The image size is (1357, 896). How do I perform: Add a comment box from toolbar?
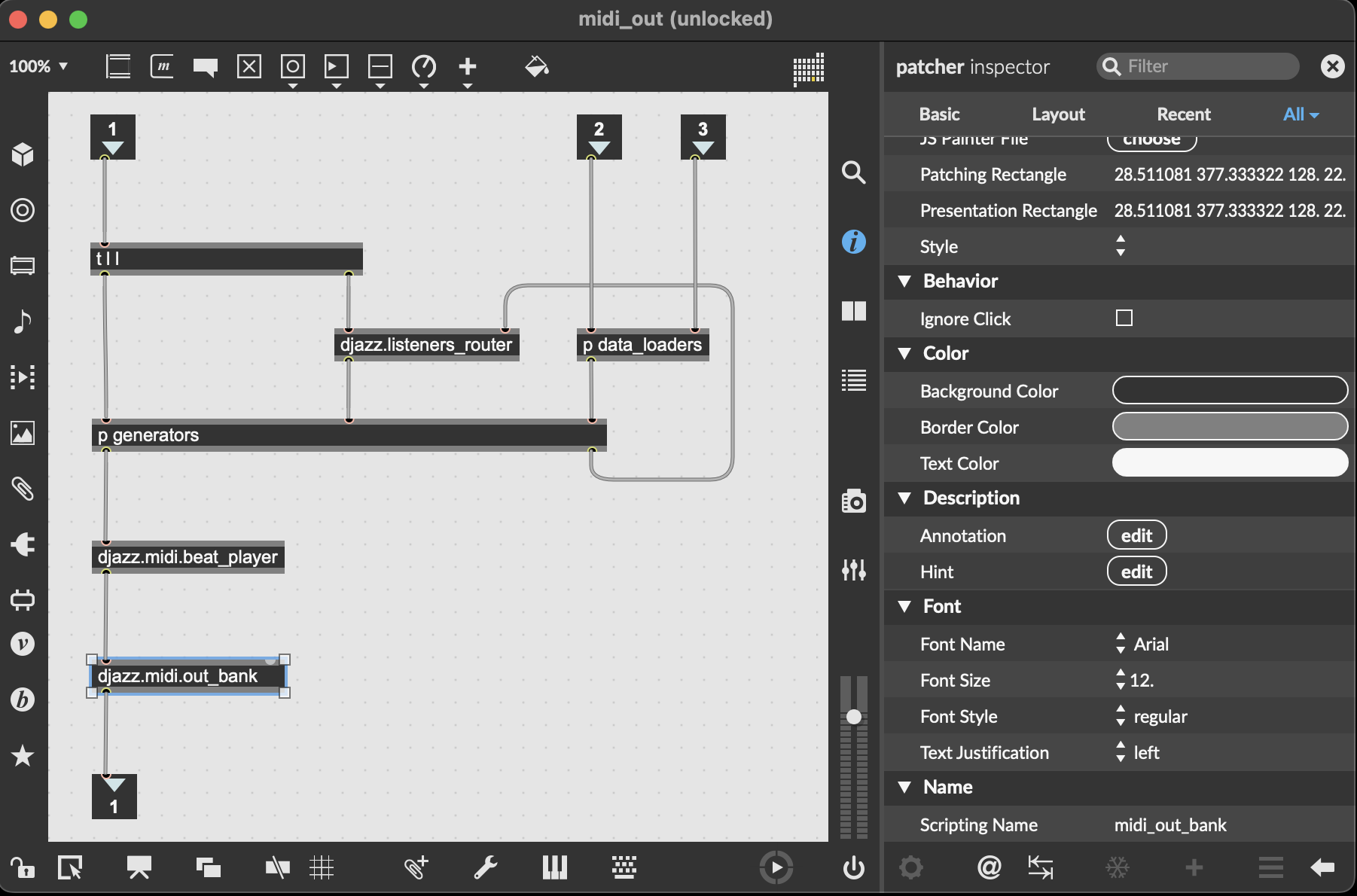coord(205,68)
